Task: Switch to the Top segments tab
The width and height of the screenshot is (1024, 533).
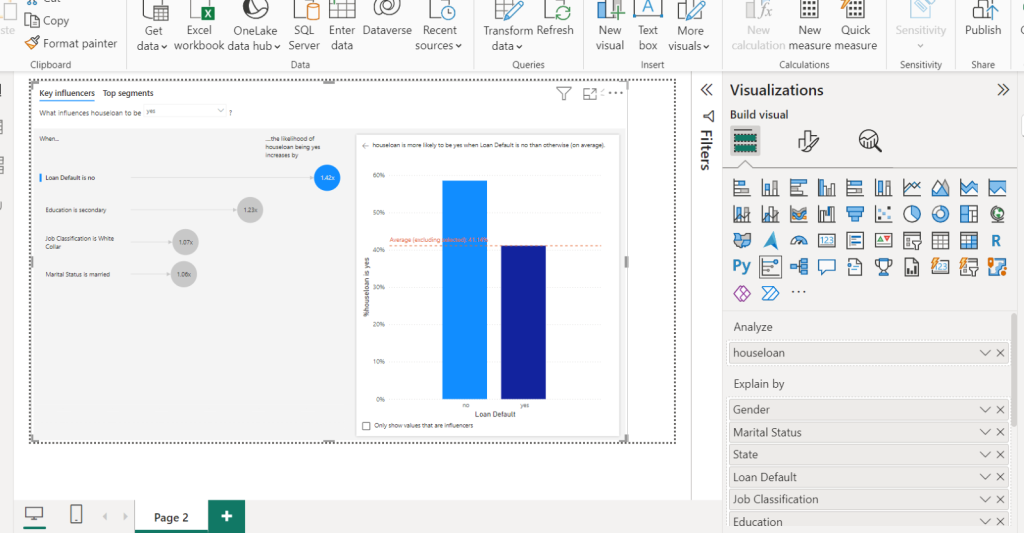Action: (128, 93)
